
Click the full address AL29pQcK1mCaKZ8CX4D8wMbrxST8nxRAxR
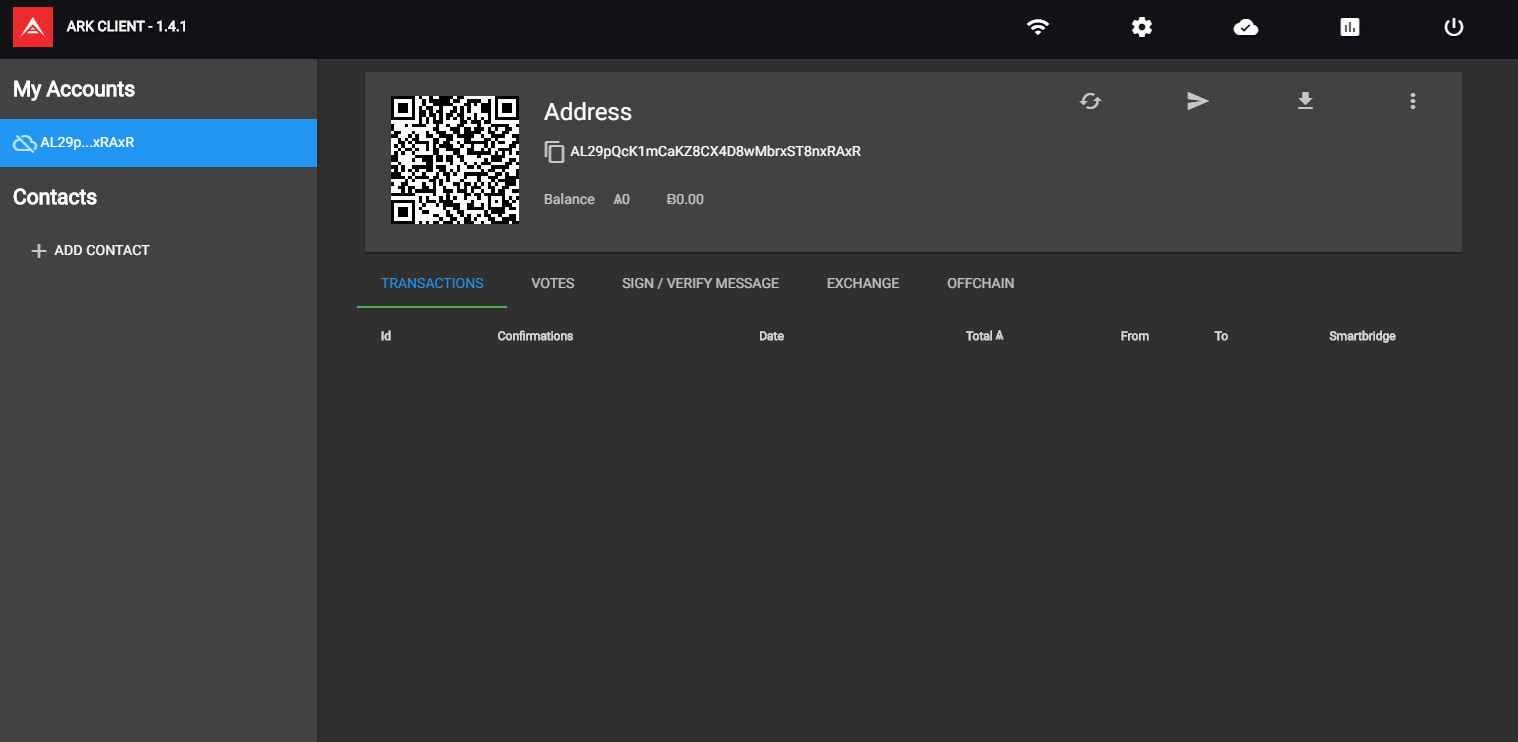pyautogui.click(x=715, y=152)
